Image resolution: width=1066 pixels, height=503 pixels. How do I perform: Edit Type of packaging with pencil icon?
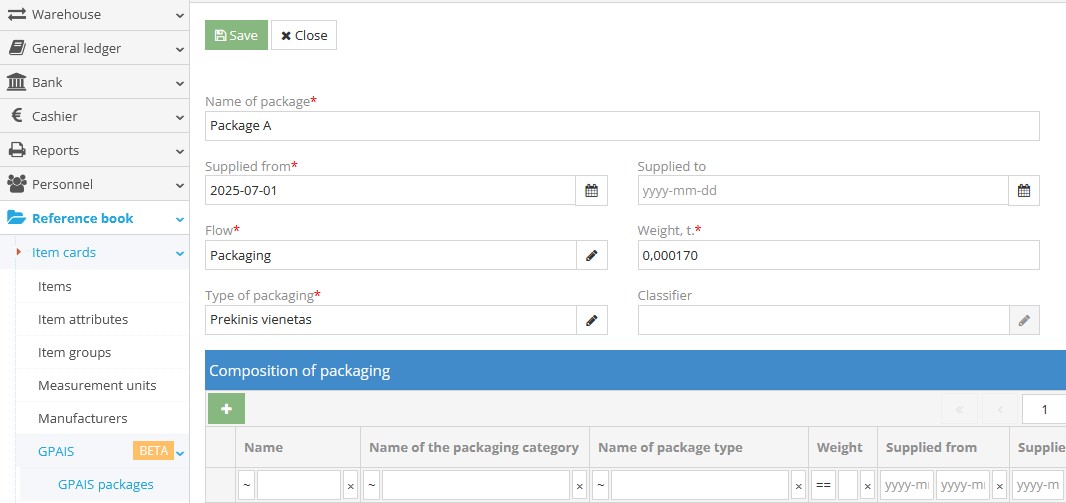(x=591, y=320)
